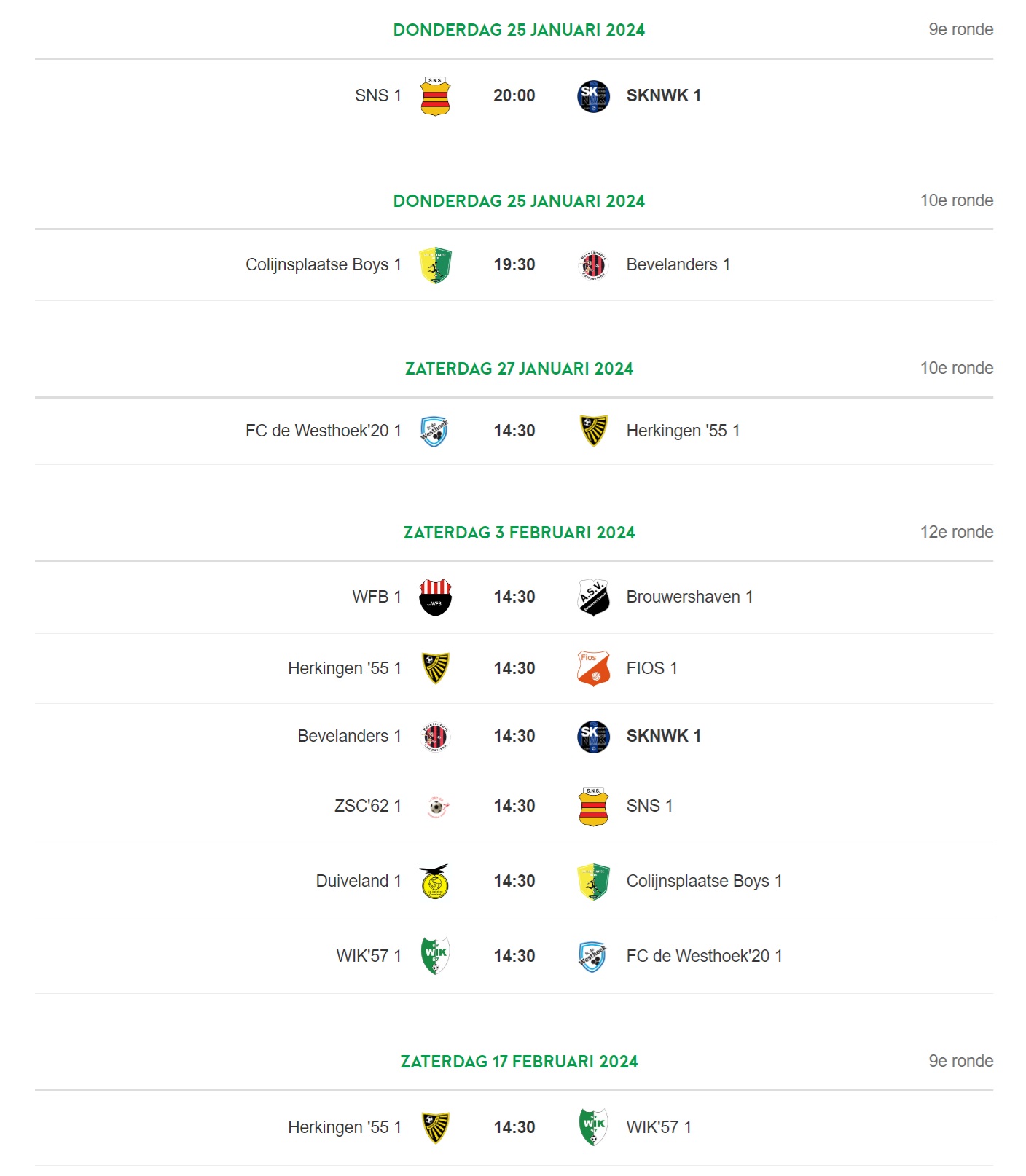
Task: Click Bevelanders 1 crest in the 19:30 match
Action: tap(593, 265)
